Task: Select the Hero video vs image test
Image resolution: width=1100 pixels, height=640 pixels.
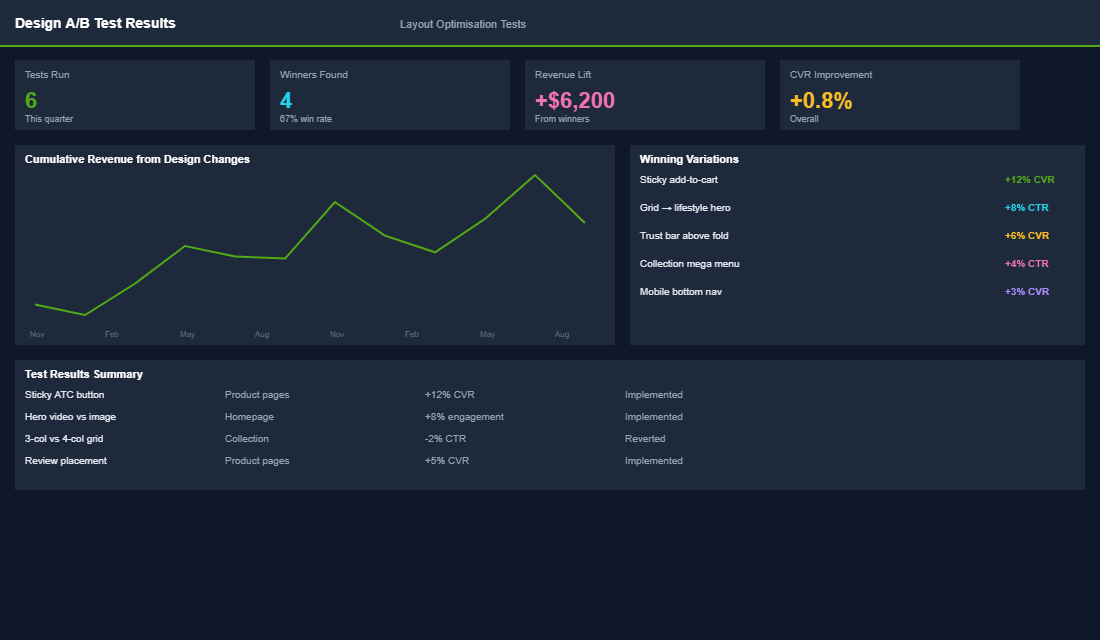Action: click(70, 416)
